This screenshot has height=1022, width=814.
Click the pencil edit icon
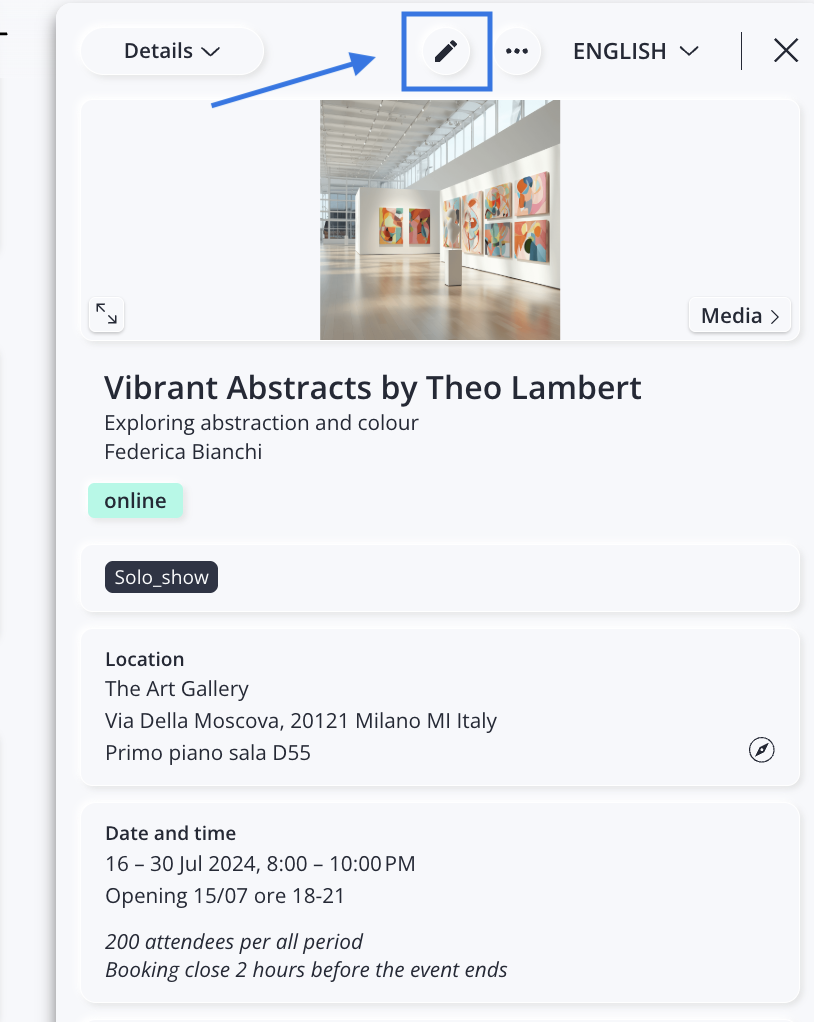(x=446, y=51)
